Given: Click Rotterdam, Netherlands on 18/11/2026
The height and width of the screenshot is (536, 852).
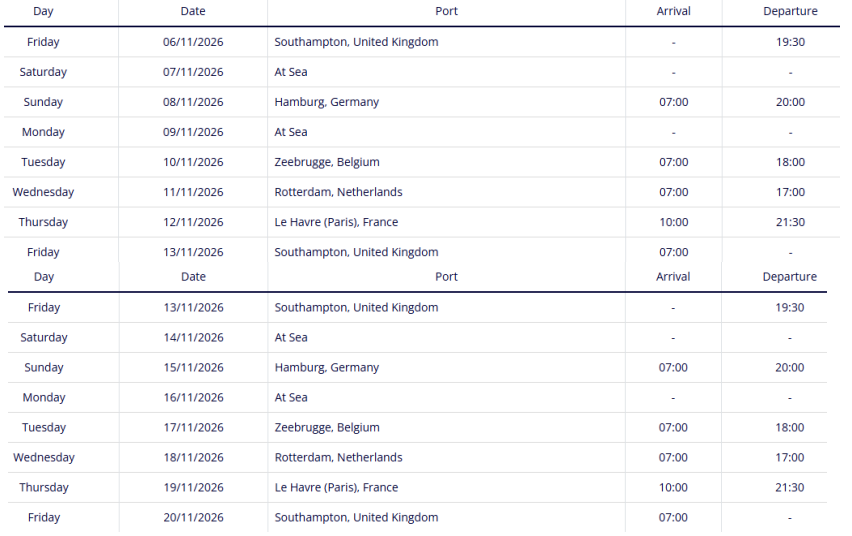Looking at the screenshot, I should coord(338,457).
